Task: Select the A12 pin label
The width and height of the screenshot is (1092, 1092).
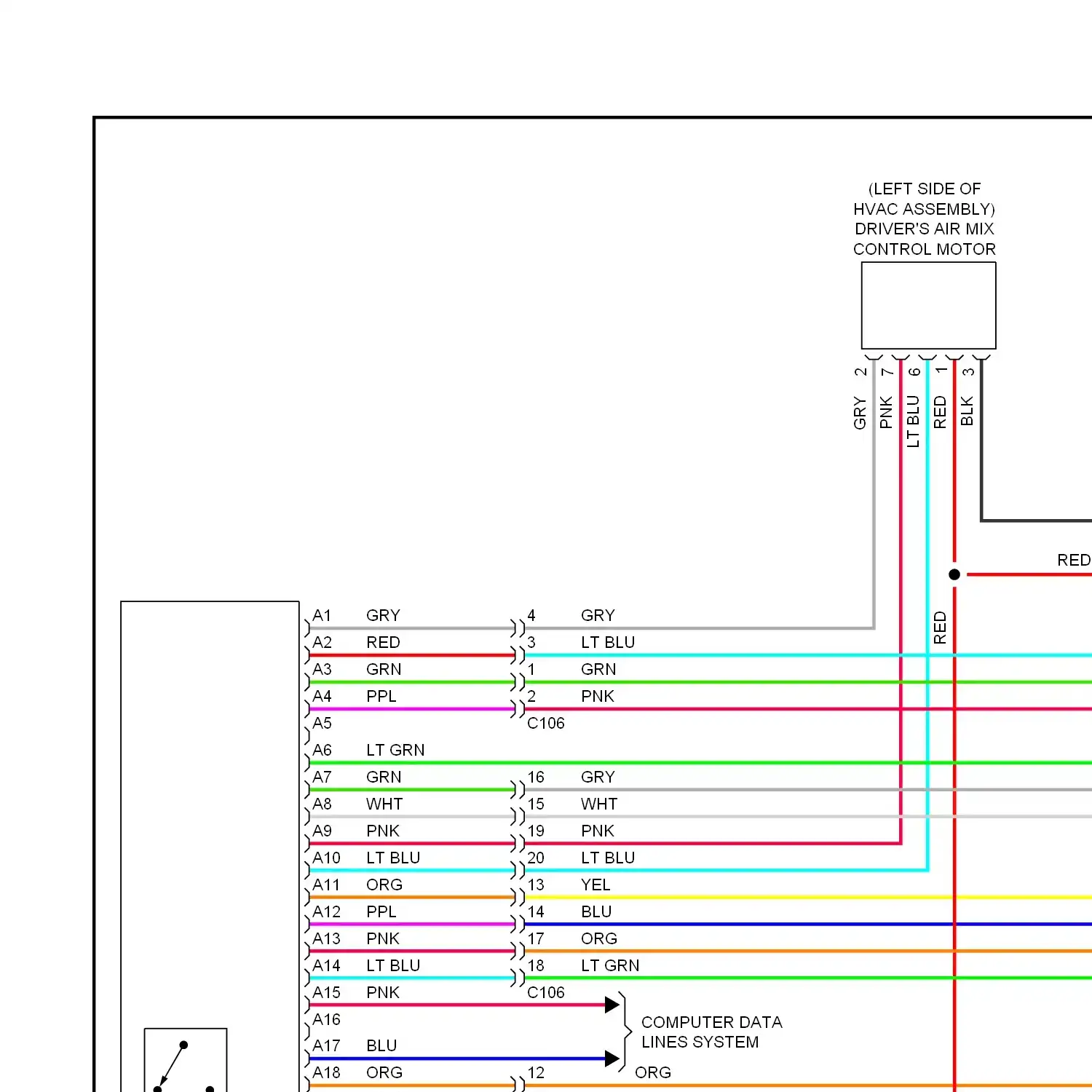Action: click(326, 912)
